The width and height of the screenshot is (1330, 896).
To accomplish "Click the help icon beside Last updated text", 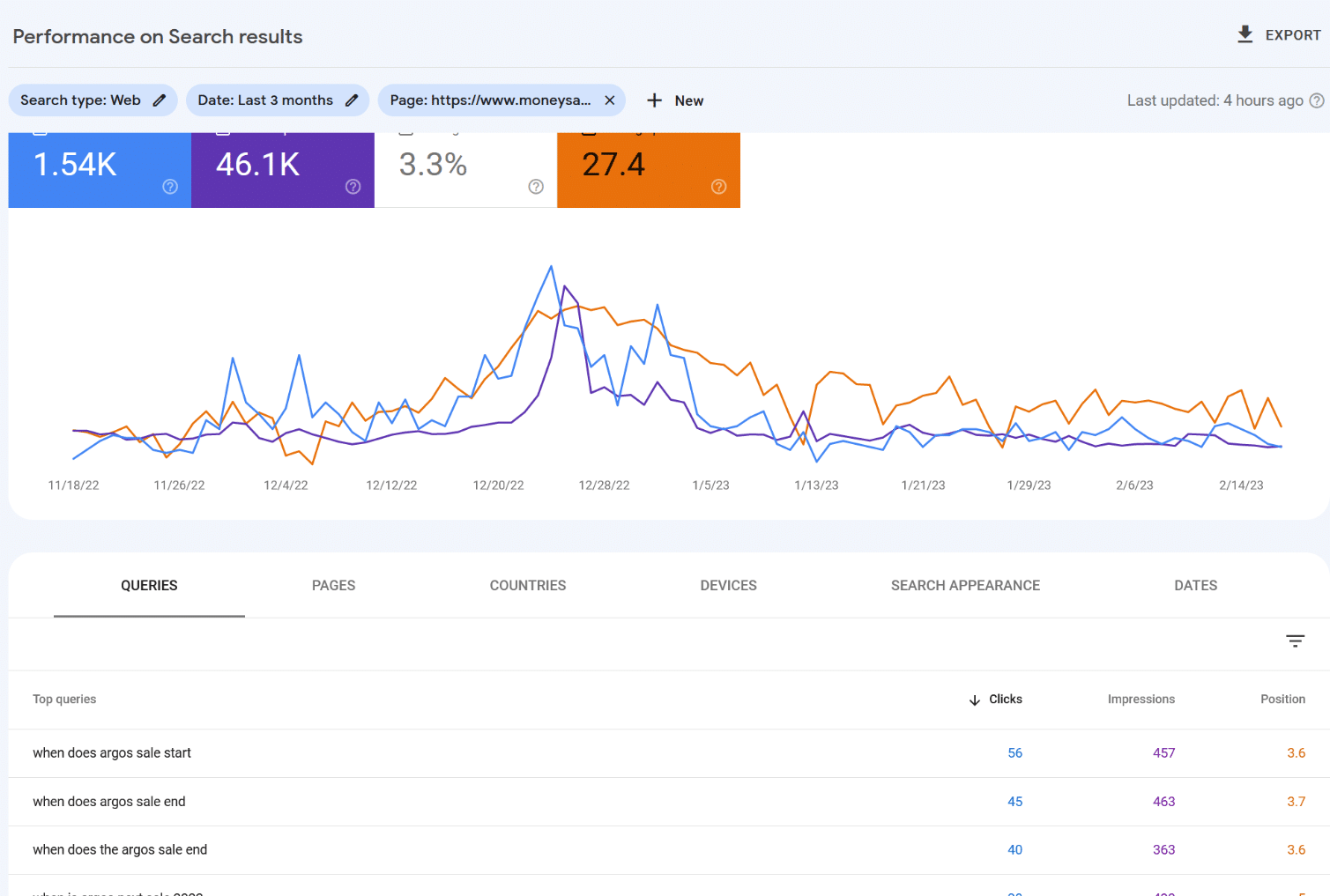I will tap(1319, 100).
